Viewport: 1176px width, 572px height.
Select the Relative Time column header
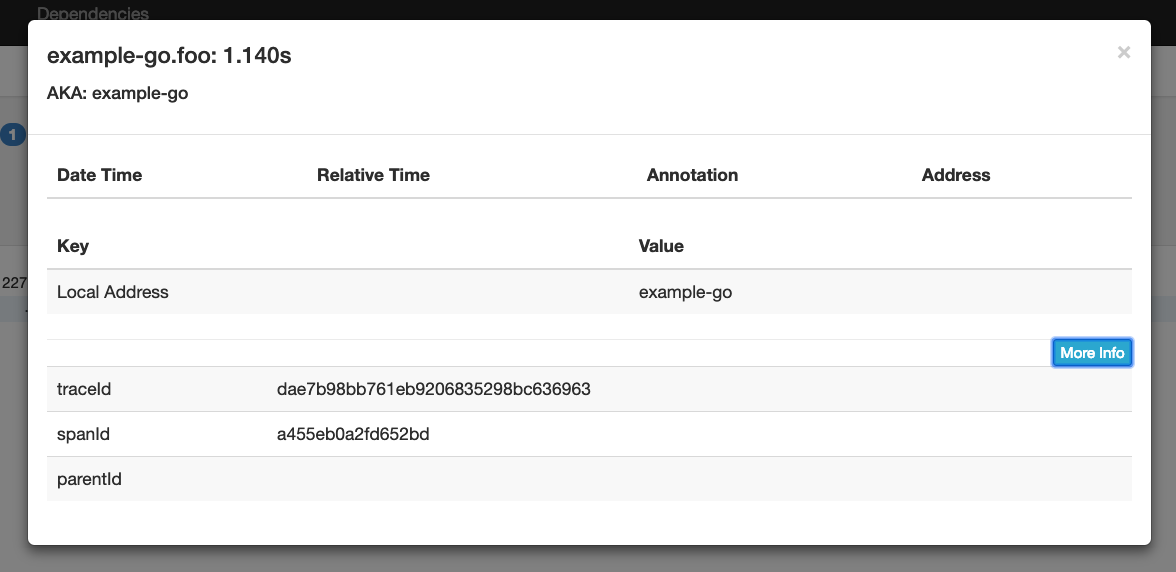[x=373, y=175]
